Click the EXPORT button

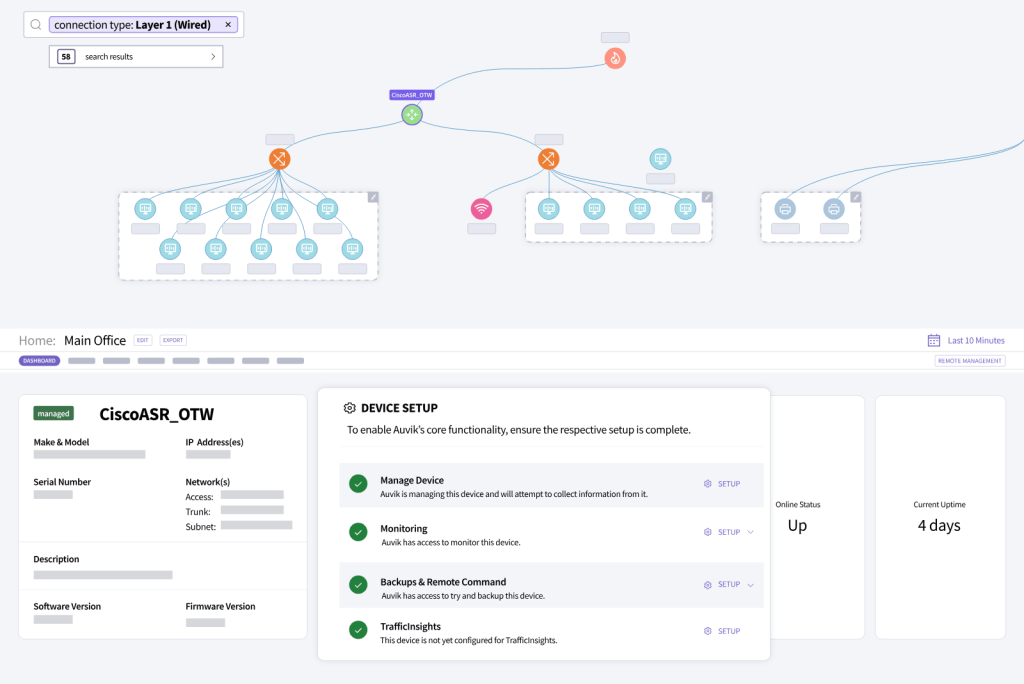[x=173, y=340]
